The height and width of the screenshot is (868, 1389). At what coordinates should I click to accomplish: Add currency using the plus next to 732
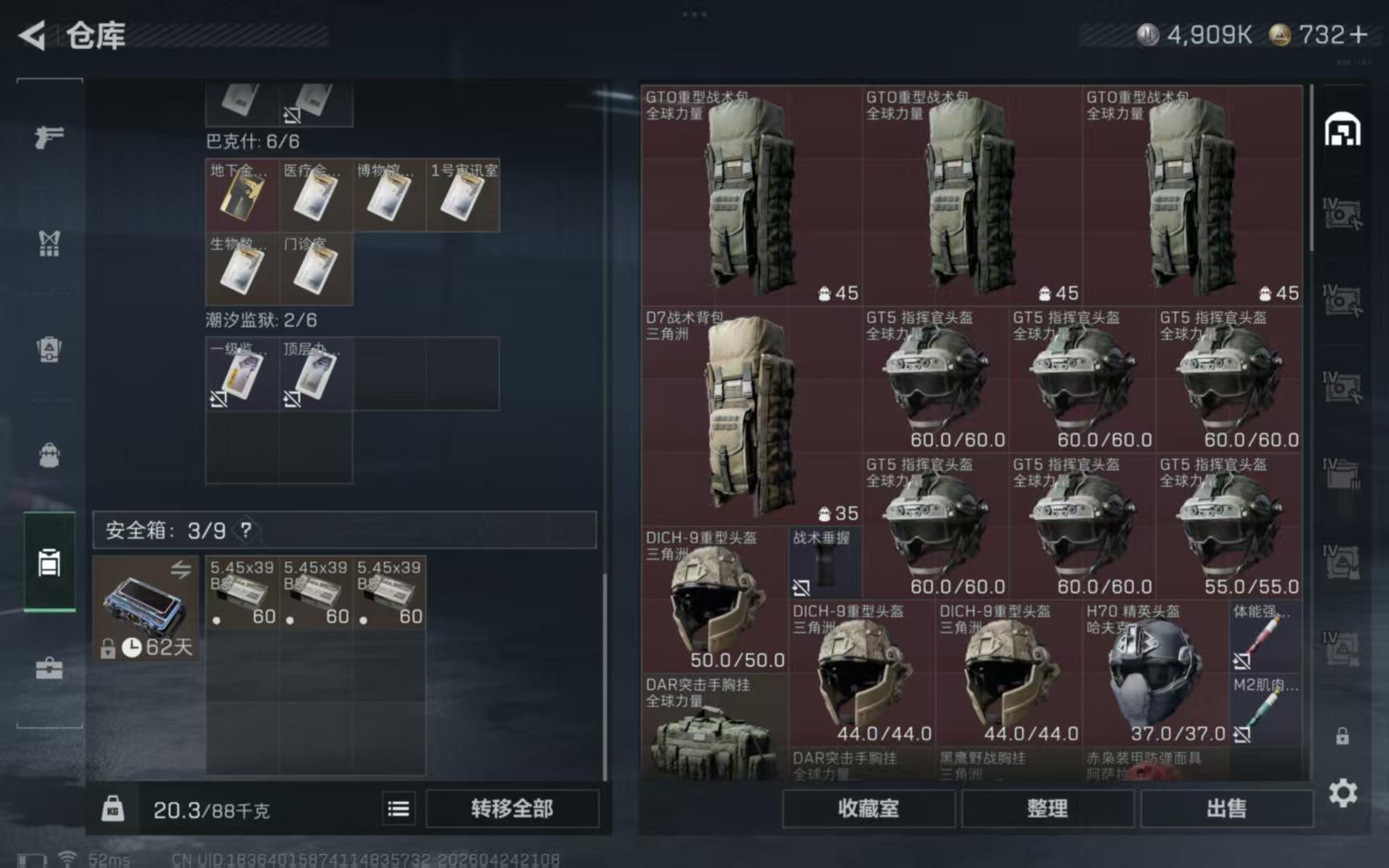click(x=1358, y=35)
